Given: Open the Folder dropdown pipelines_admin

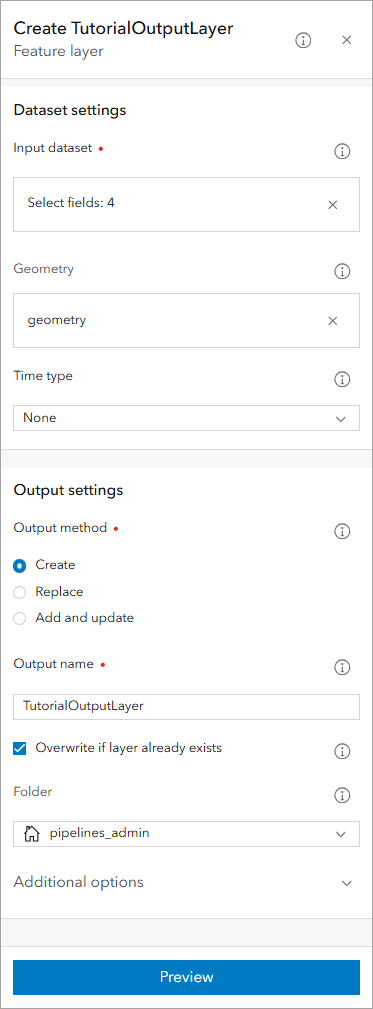Looking at the screenshot, I should click(x=186, y=833).
